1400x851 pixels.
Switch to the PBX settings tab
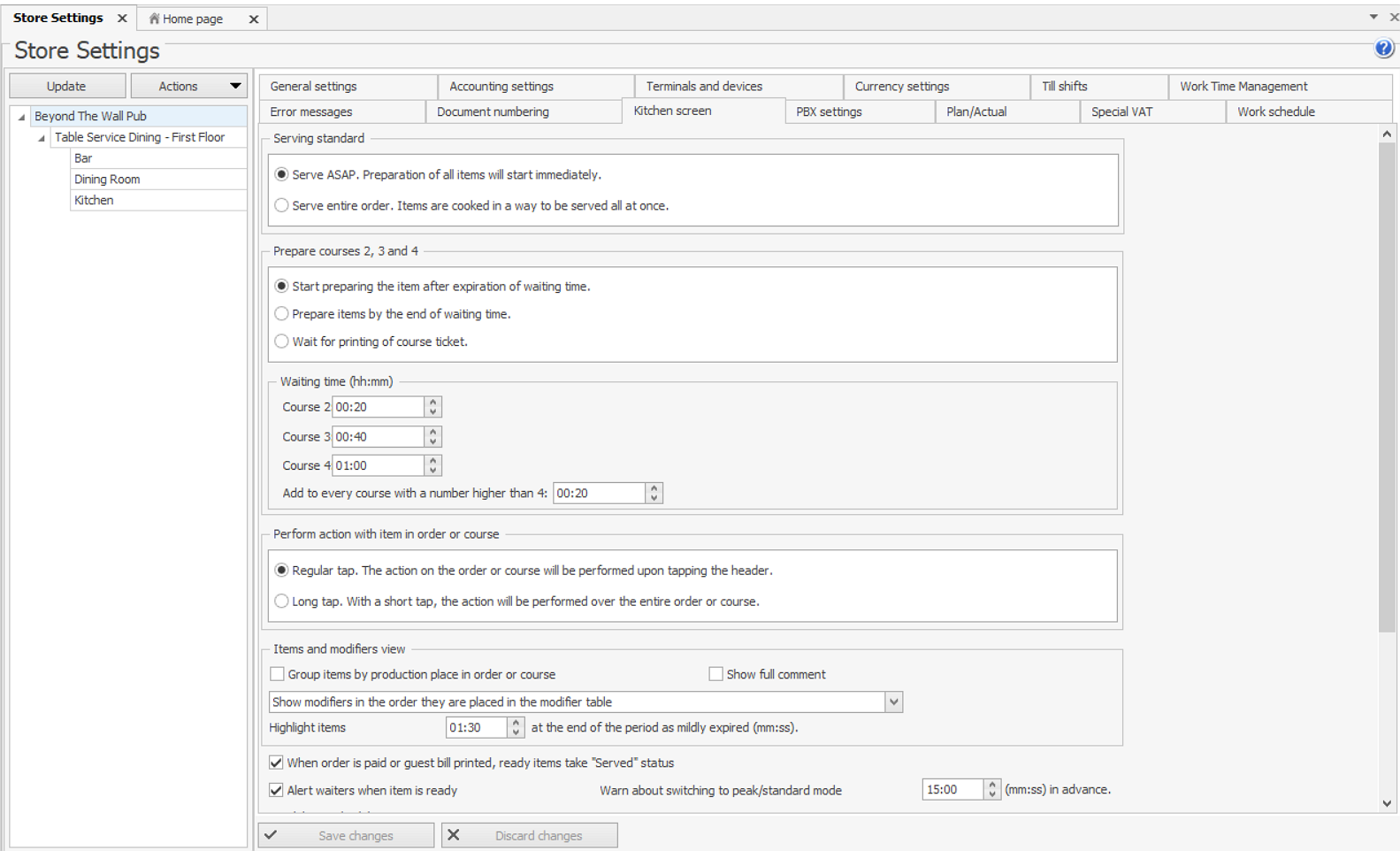[829, 111]
